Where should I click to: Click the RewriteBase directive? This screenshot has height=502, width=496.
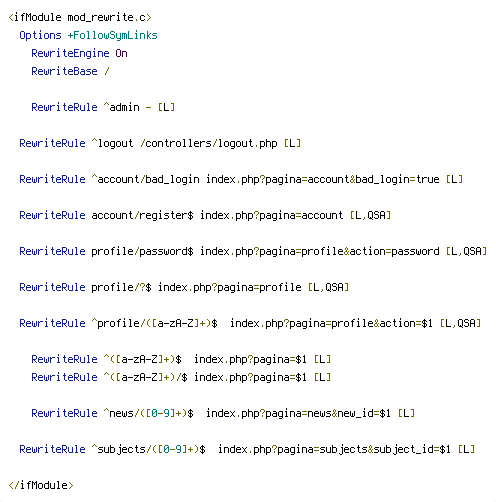[x=64, y=71]
